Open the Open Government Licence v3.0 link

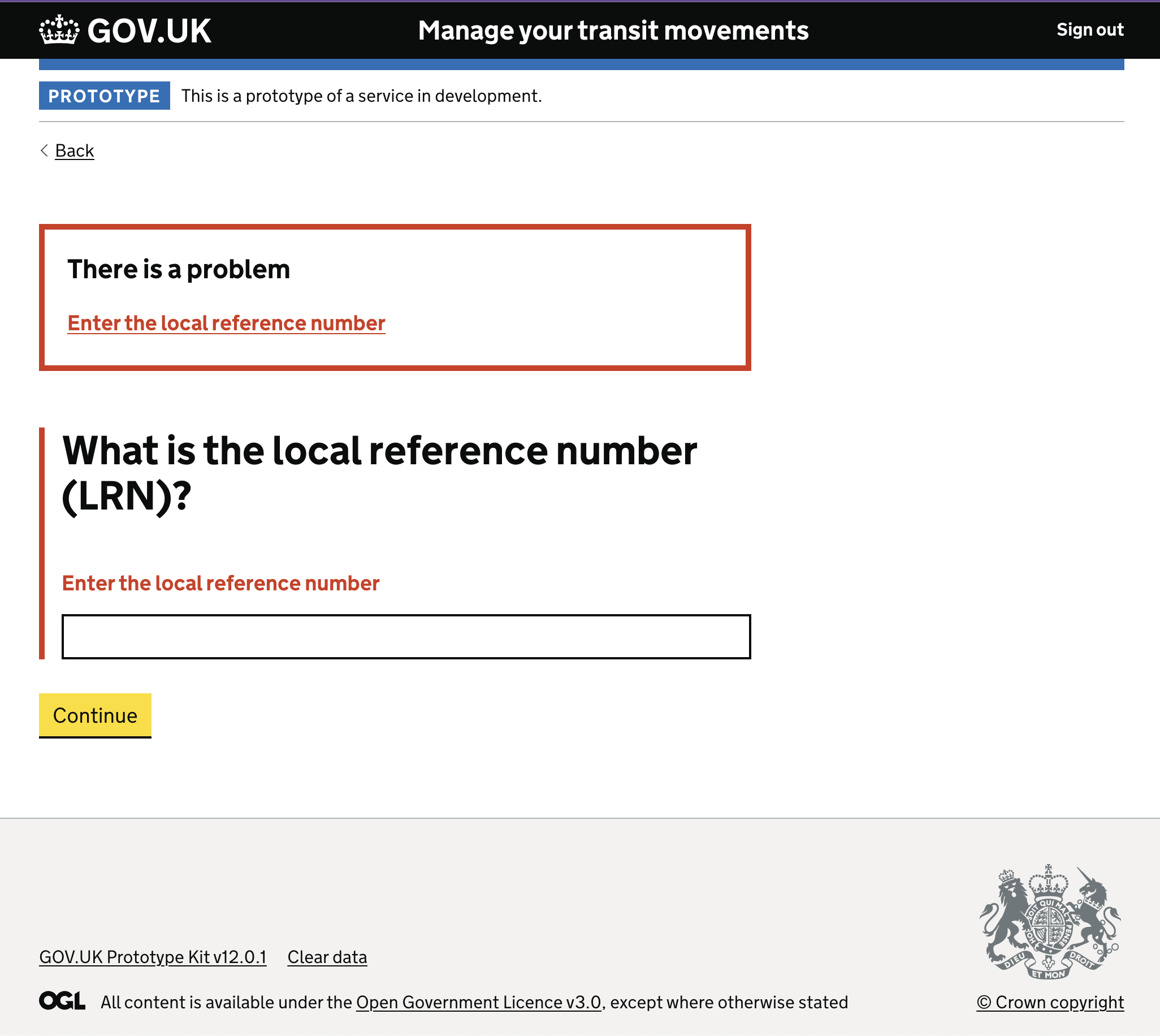[478, 1003]
